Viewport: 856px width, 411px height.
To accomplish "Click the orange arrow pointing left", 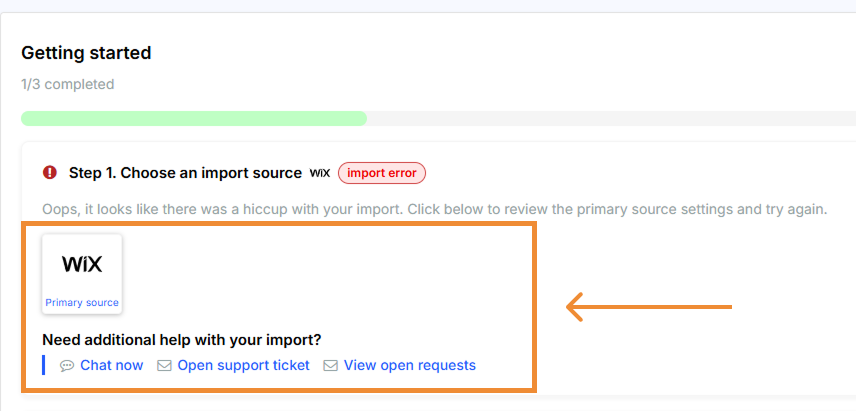I will (x=649, y=306).
